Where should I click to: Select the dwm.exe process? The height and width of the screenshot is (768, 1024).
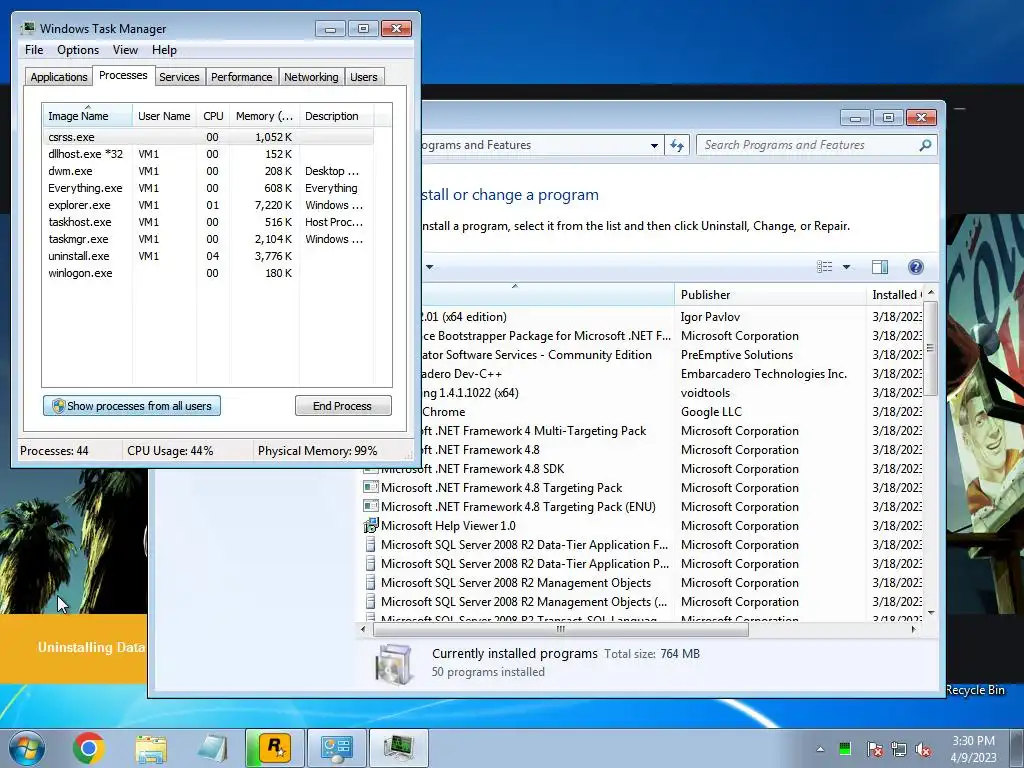coord(208,171)
